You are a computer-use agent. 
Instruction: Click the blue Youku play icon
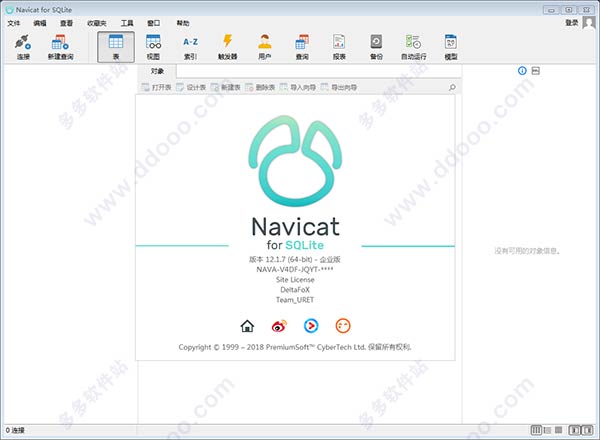(x=311, y=326)
